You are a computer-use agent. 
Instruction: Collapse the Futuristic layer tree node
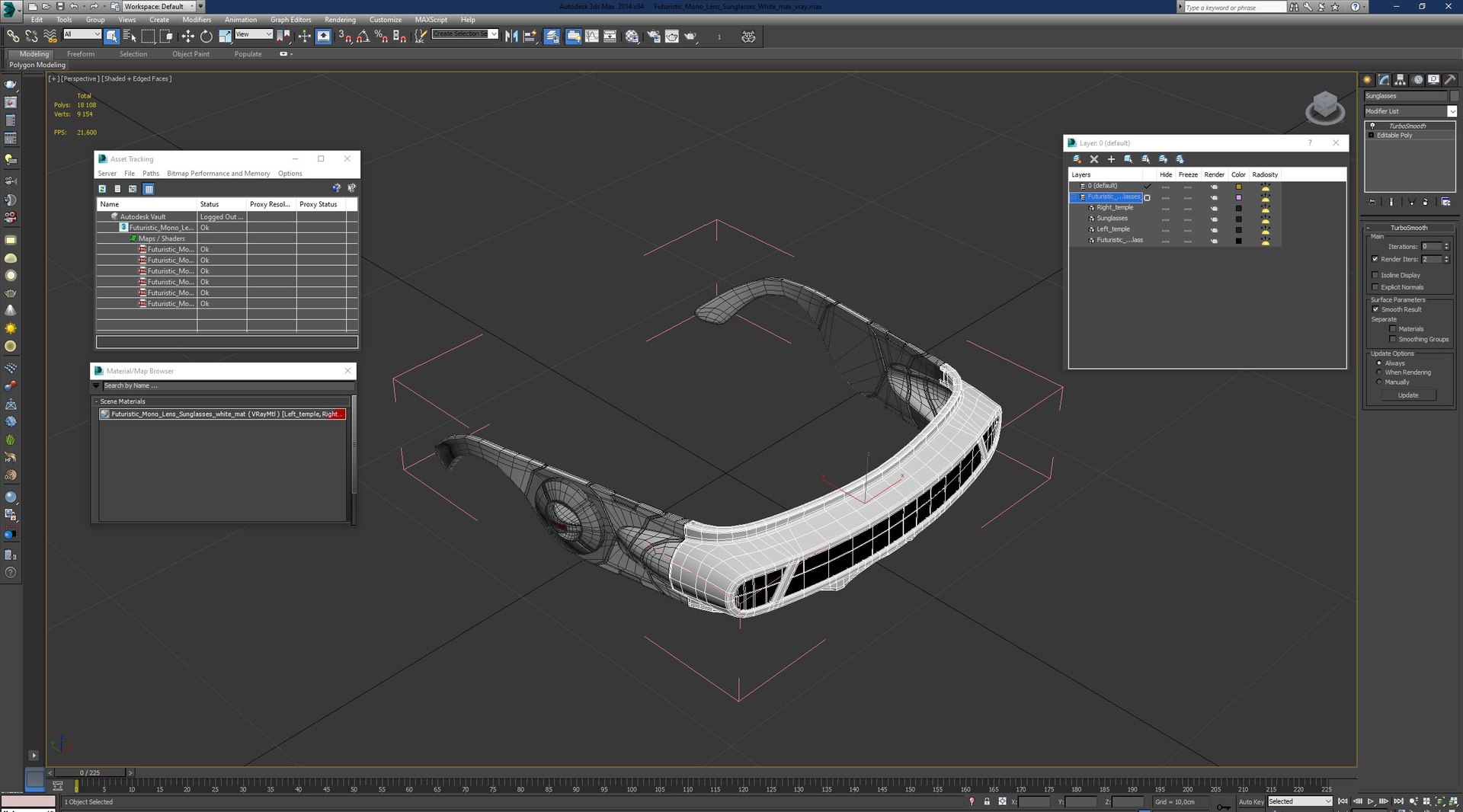click(x=1074, y=197)
